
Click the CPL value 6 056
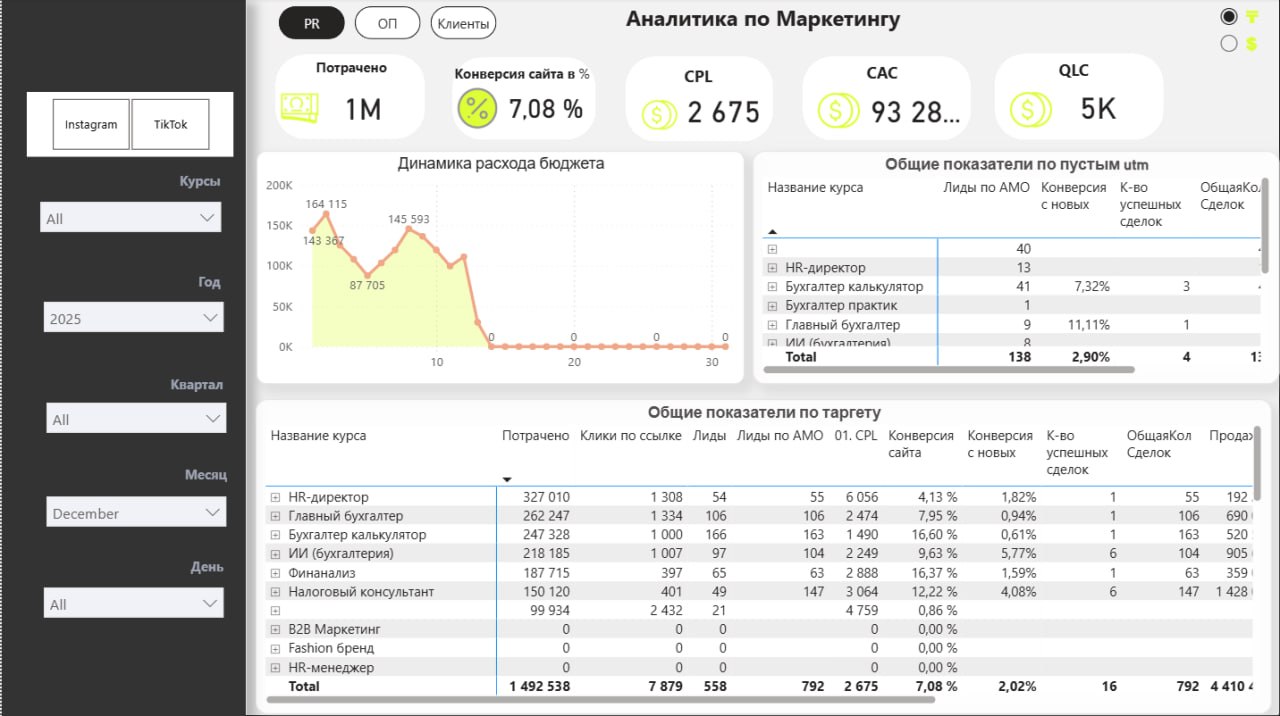[861, 497]
